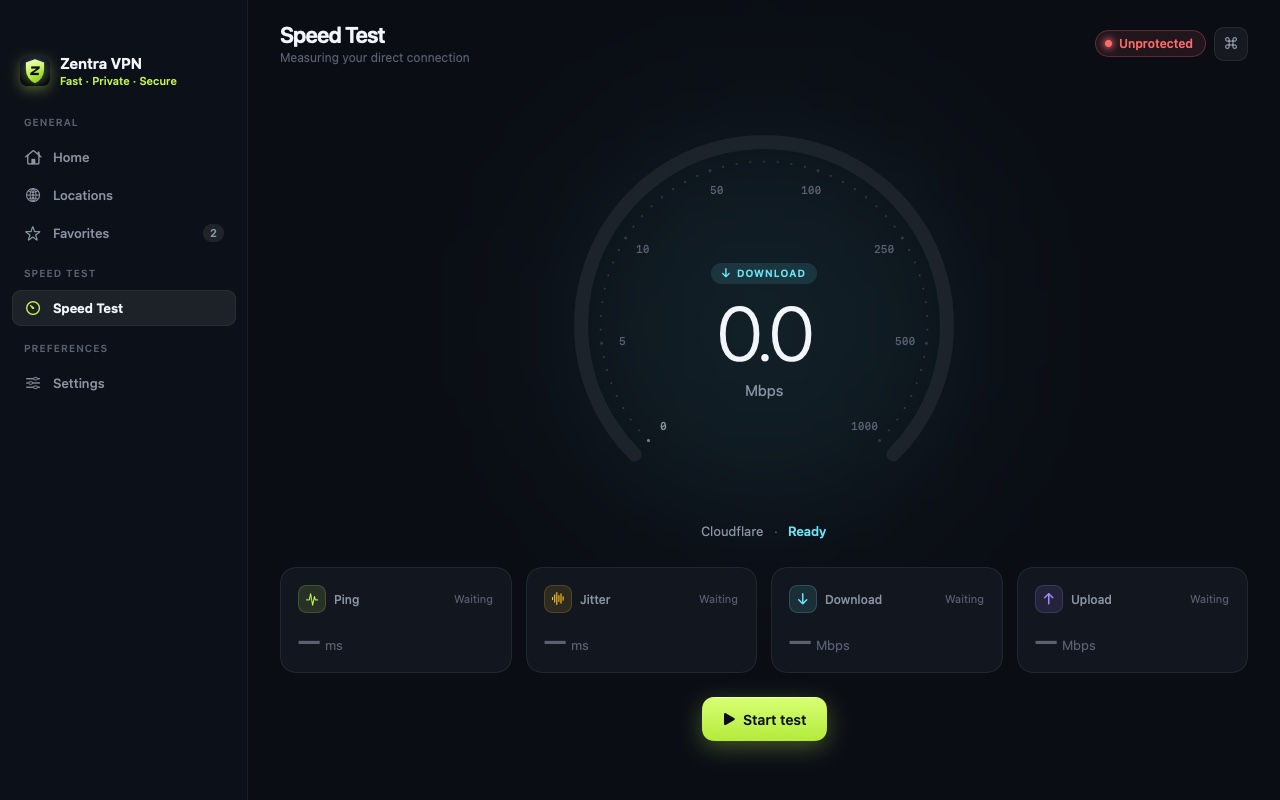Click the Mbps unit under the reading
This screenshot has height=800, width=1280.
point(764,391)
